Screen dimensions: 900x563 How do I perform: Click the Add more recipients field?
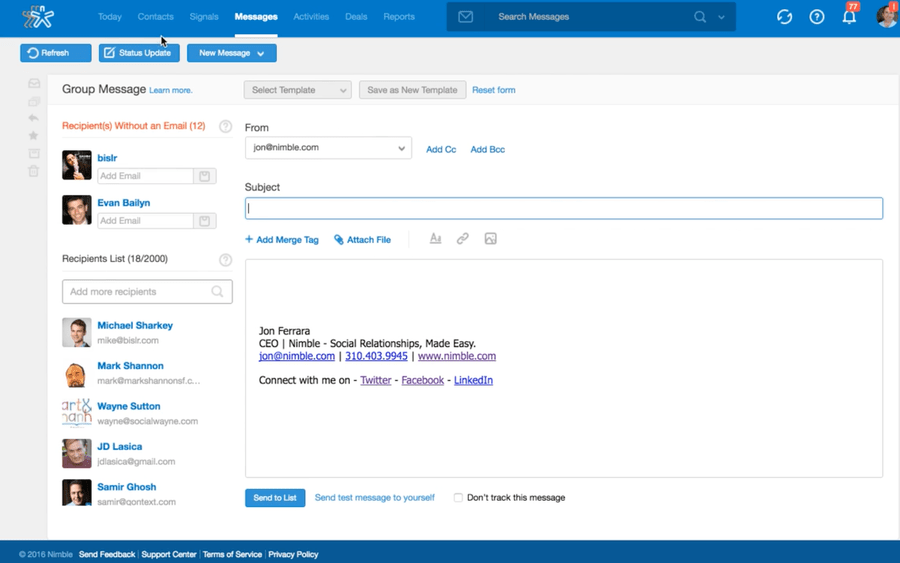point(147,292)
